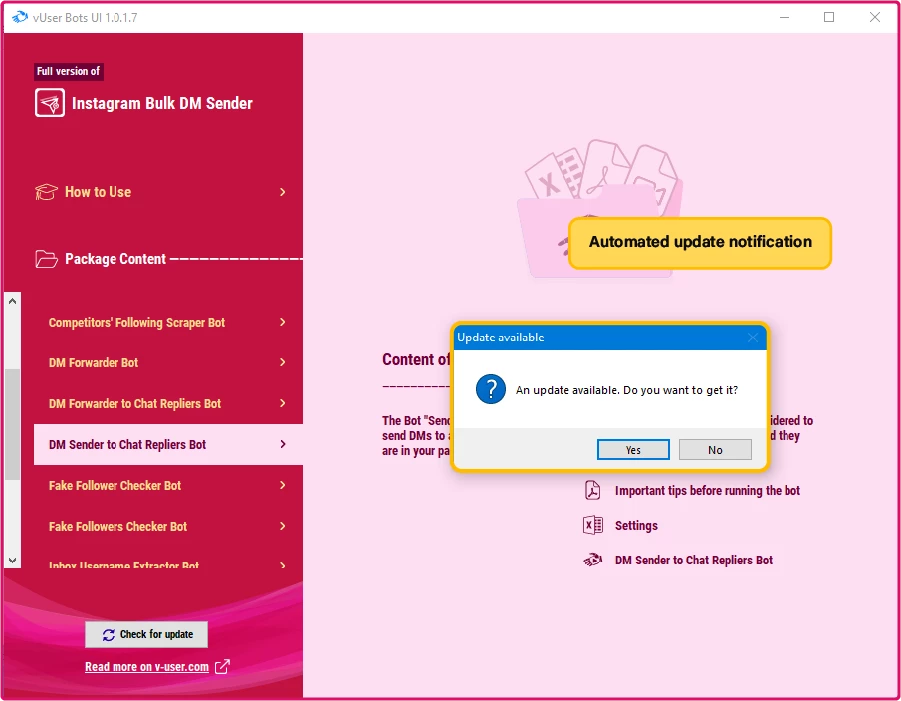Expand Fake Follower Checker Bot arrow
Image resolution: width=901 pixels, height=701 pixels.
coord(283,486)
